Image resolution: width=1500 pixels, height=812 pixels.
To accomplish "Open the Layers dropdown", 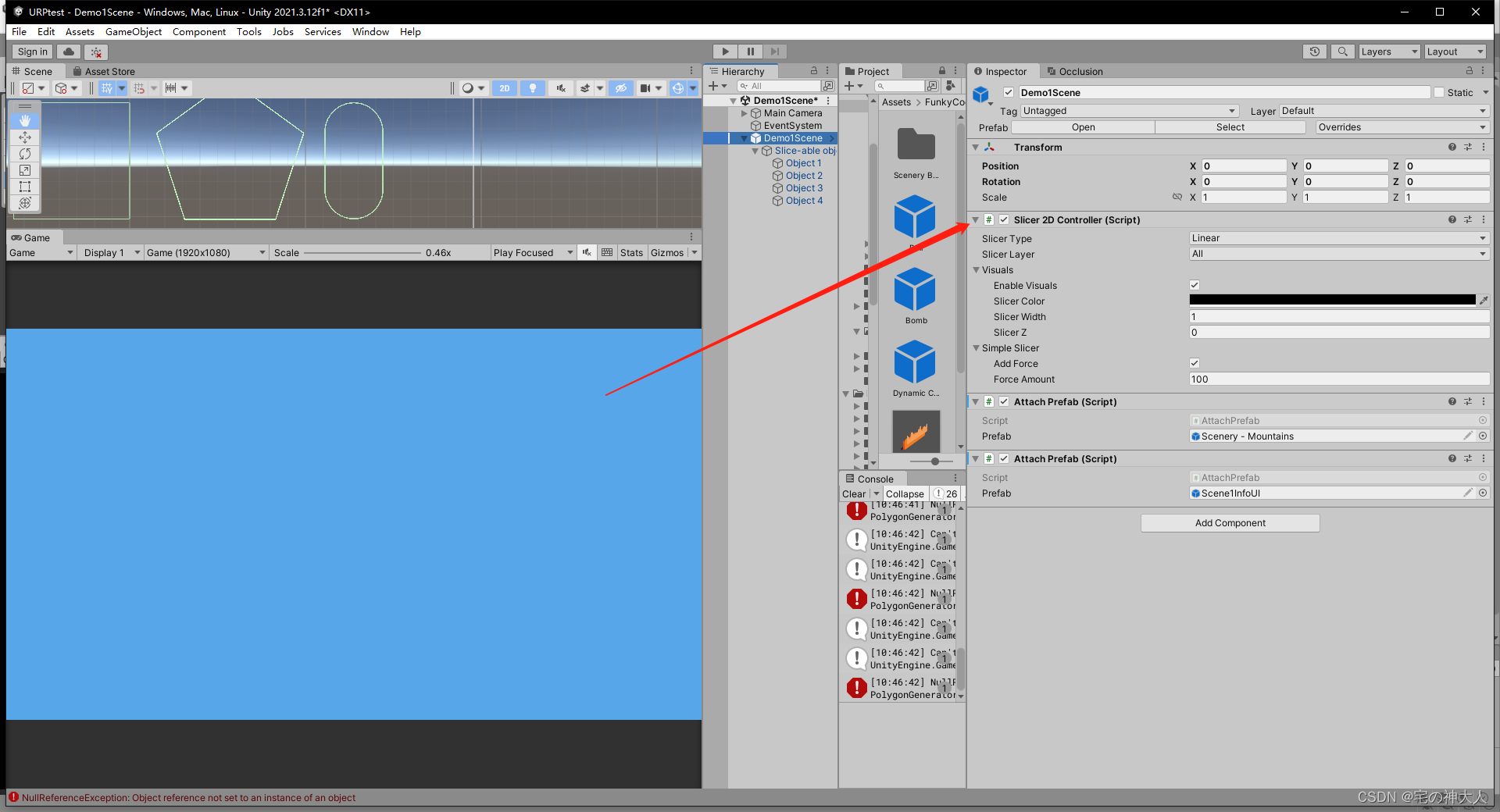I will 1389,52.
